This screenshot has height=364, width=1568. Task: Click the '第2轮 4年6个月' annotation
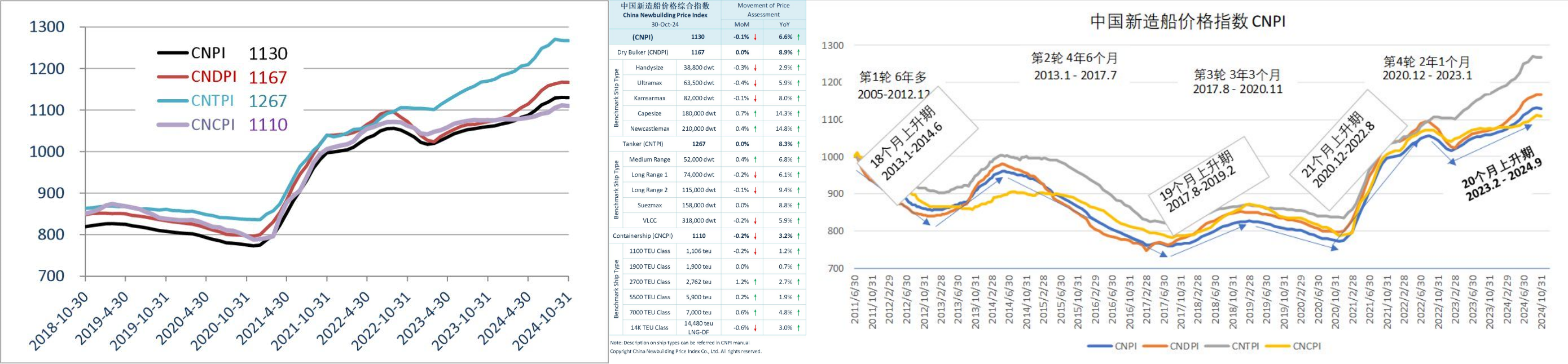tap(1075, 59)
